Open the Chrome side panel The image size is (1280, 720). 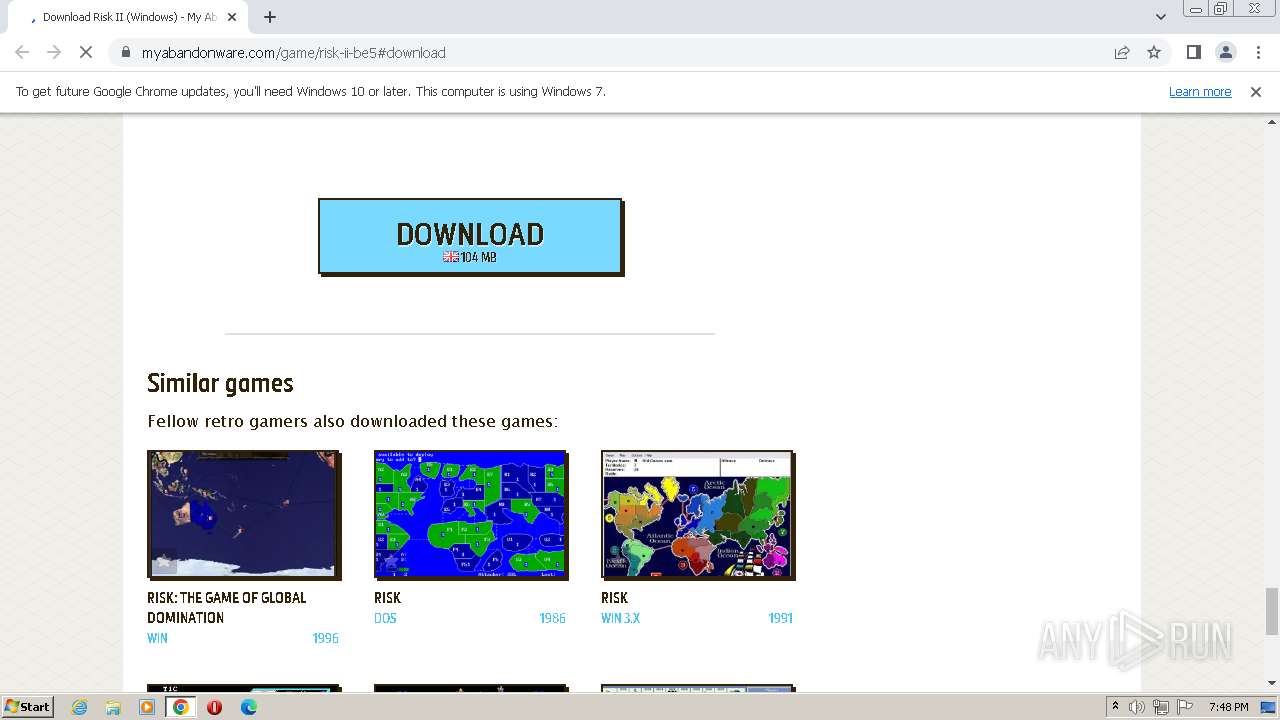1193,52
